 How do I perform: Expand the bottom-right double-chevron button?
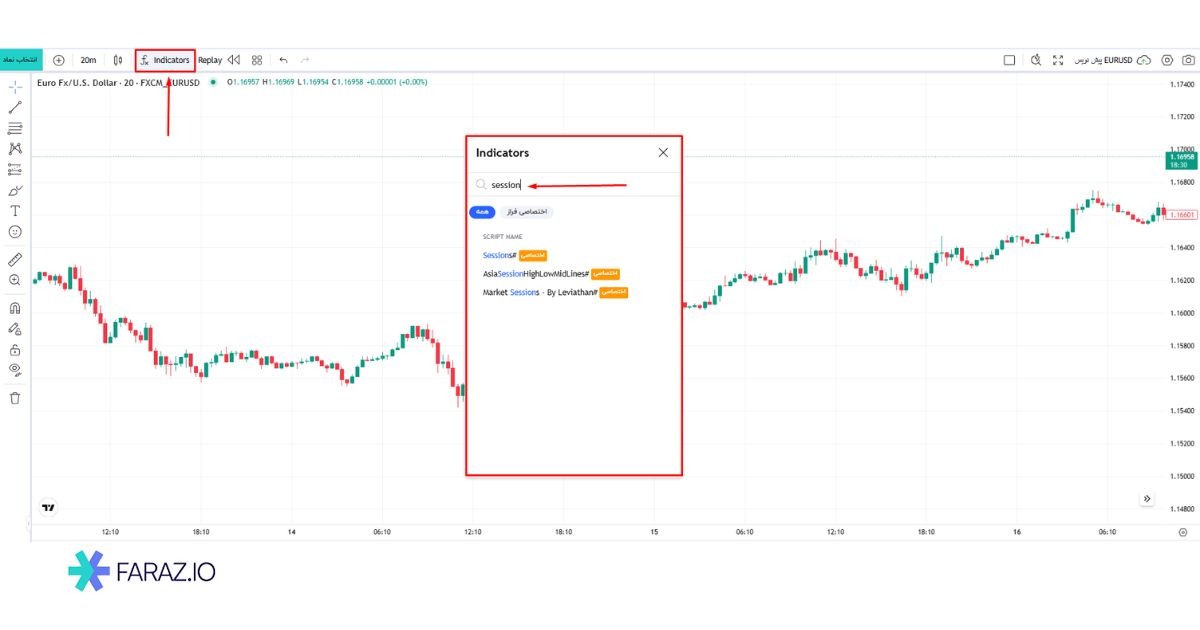point(1147,499)
